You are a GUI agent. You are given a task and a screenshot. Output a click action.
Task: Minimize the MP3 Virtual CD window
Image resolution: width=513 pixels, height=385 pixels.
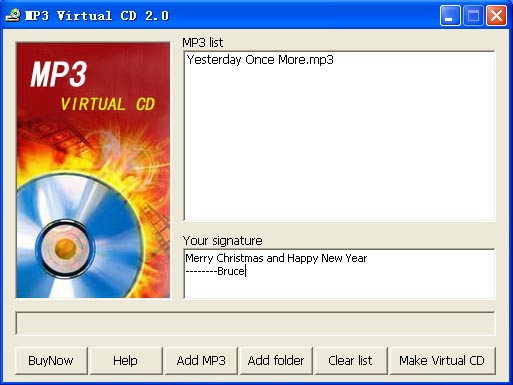[x=450, y=15]
